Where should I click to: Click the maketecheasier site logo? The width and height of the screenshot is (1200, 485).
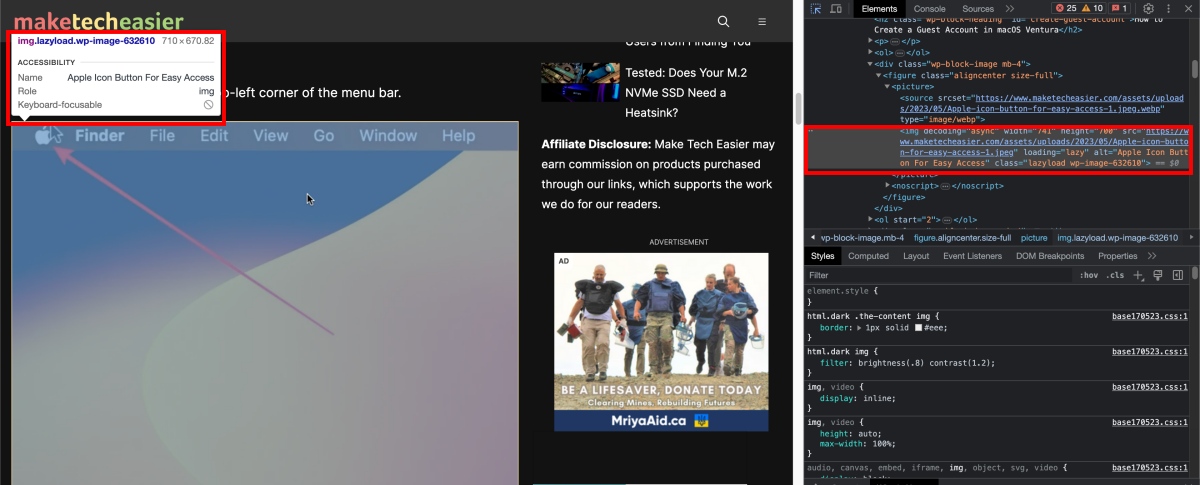[x=99, y=21]
